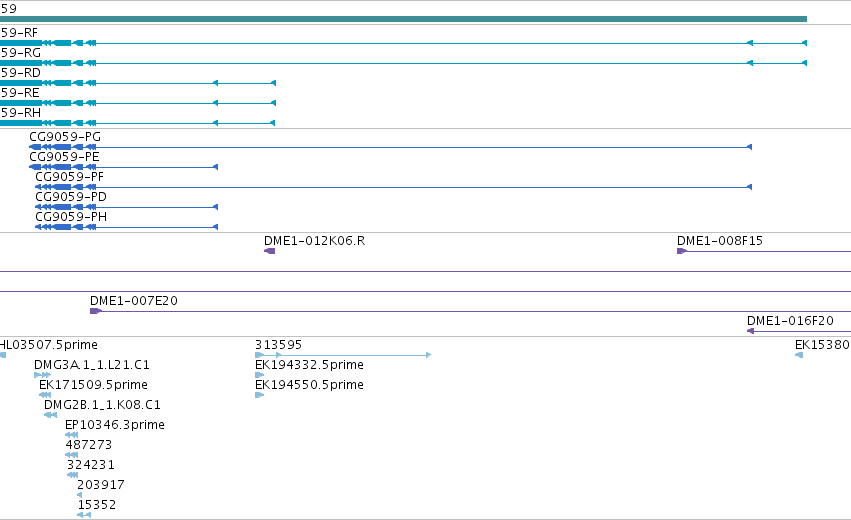Viewport: 851px width, 520px height.
Task: Click the 59-RD transcript label
Action: (x=20, y=73)
